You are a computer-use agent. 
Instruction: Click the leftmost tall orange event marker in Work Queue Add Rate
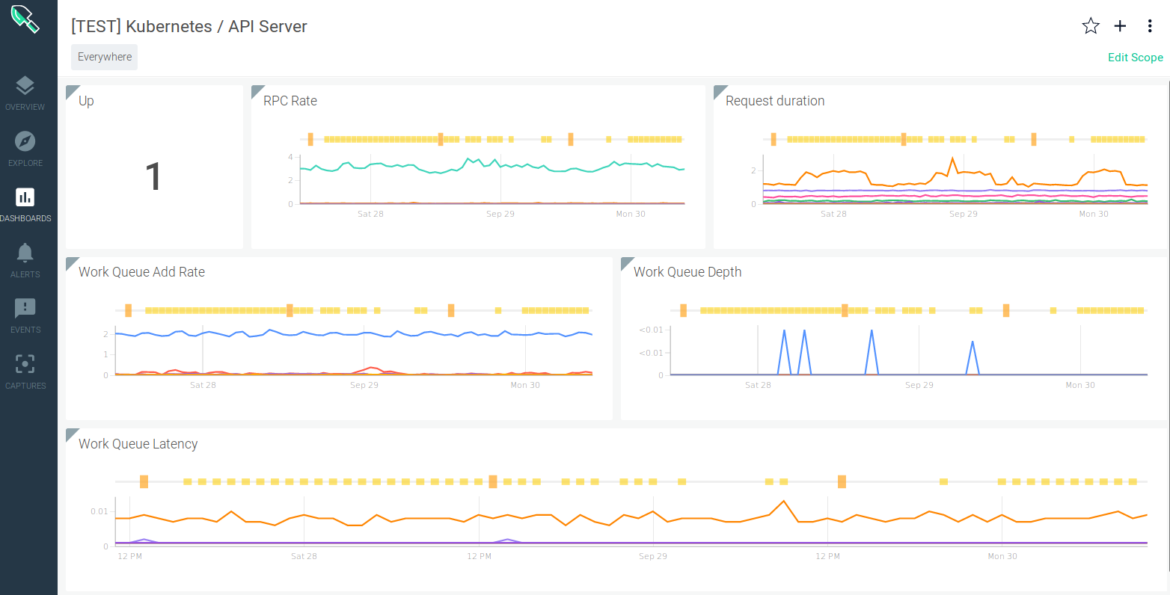coord(128,311)
